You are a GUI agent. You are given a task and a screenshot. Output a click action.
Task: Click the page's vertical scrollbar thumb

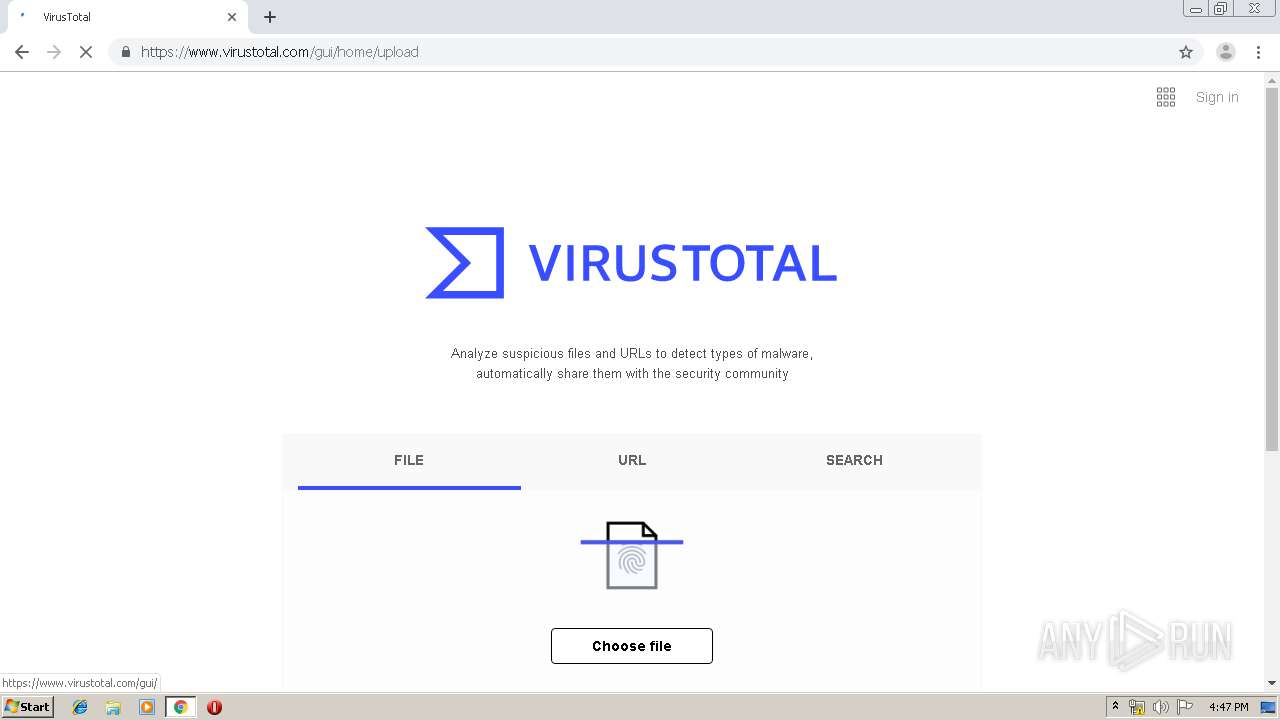(1272, 268)
